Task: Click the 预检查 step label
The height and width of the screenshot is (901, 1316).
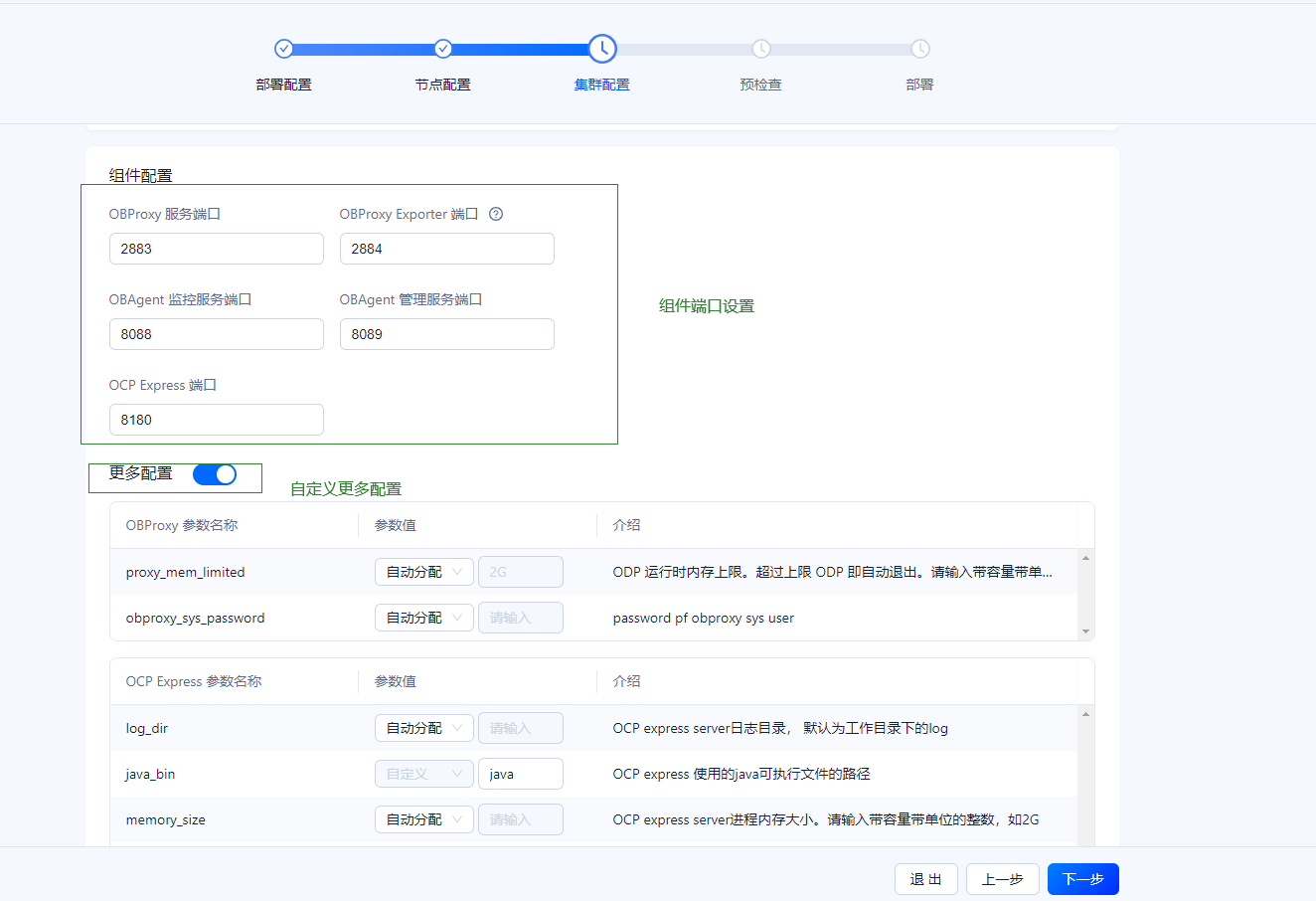Action: pos(761,85)
